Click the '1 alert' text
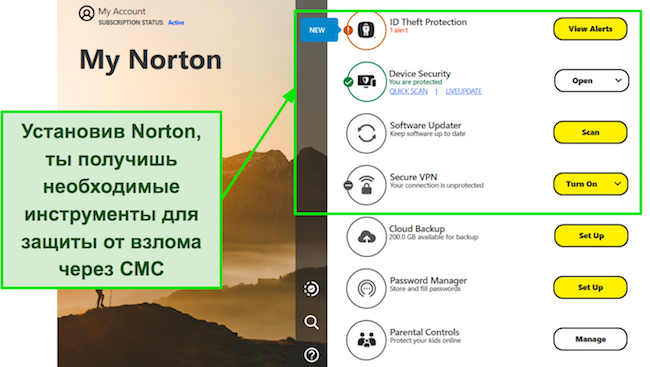 (399, 30)
